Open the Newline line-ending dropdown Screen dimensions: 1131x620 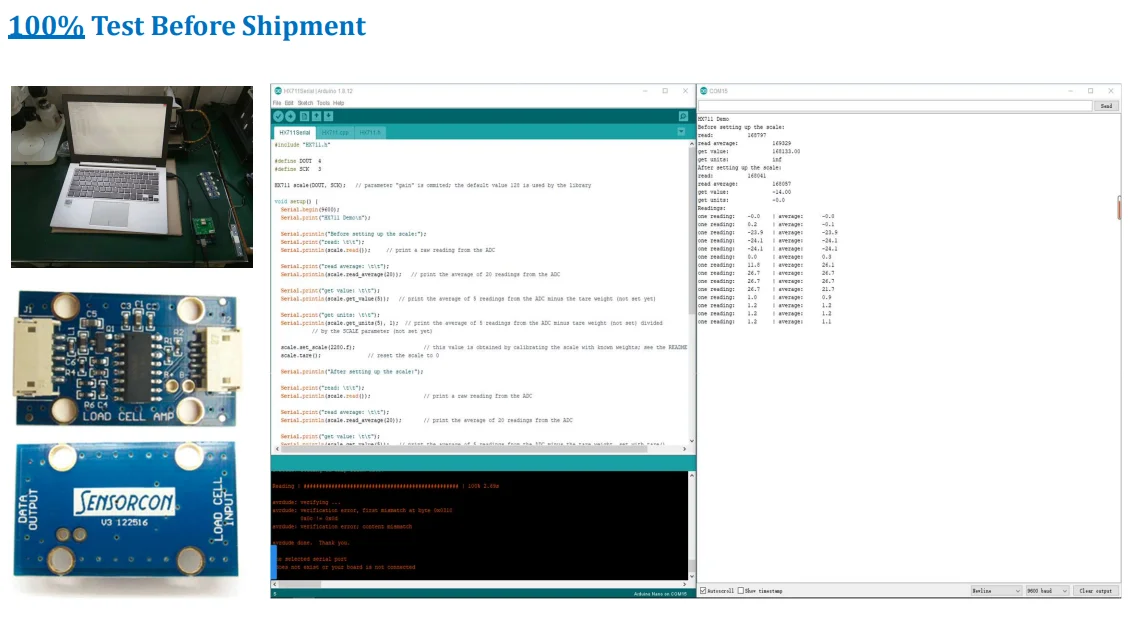point(996,590)
